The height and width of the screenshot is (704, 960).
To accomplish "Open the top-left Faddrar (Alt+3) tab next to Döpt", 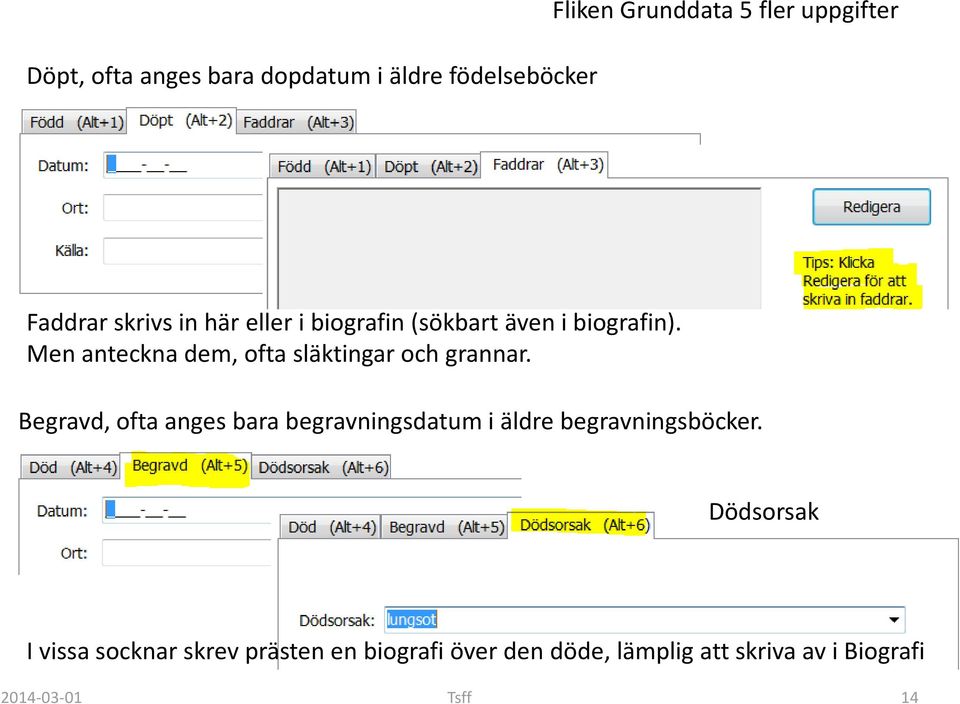I will [x=298, y=122].
